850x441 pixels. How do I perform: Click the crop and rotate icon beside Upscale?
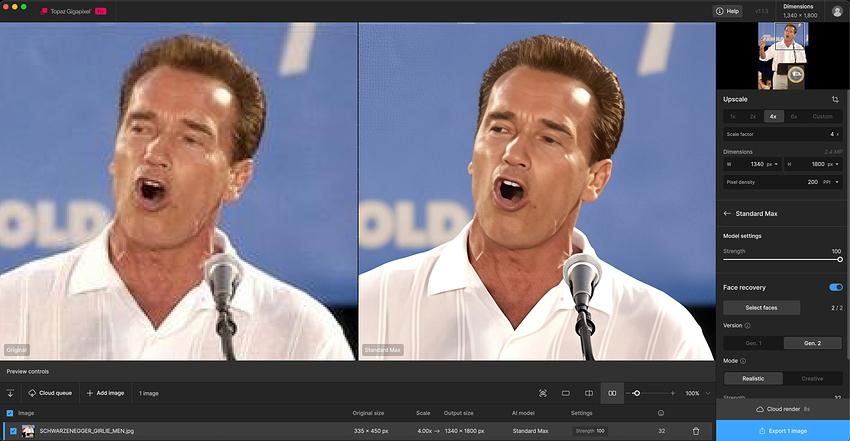(835, 99)
